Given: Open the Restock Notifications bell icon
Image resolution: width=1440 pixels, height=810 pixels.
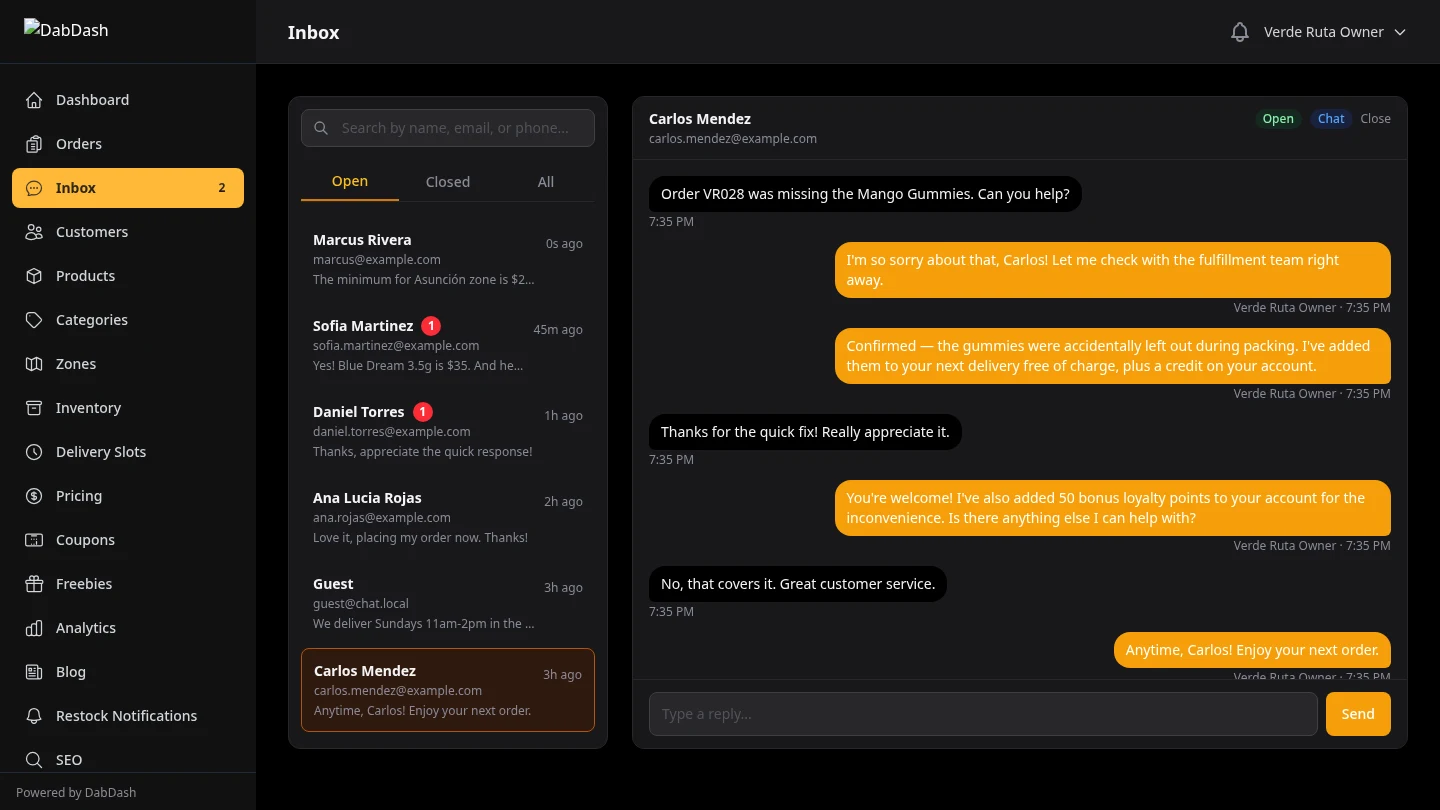Looking at the screenshot, I should click(x=33, y=715).
